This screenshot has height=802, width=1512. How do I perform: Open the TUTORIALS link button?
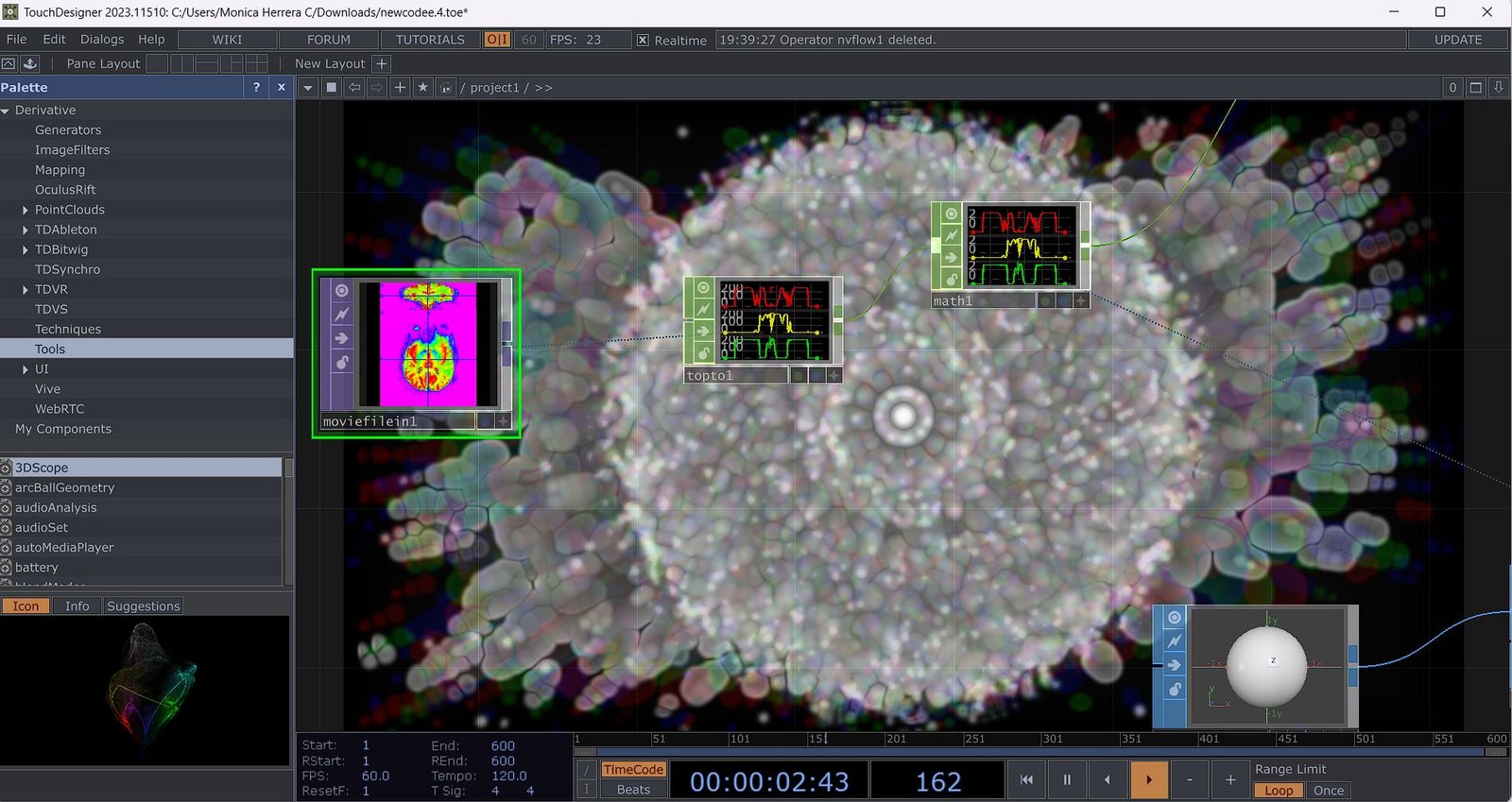tap(430, 40)
